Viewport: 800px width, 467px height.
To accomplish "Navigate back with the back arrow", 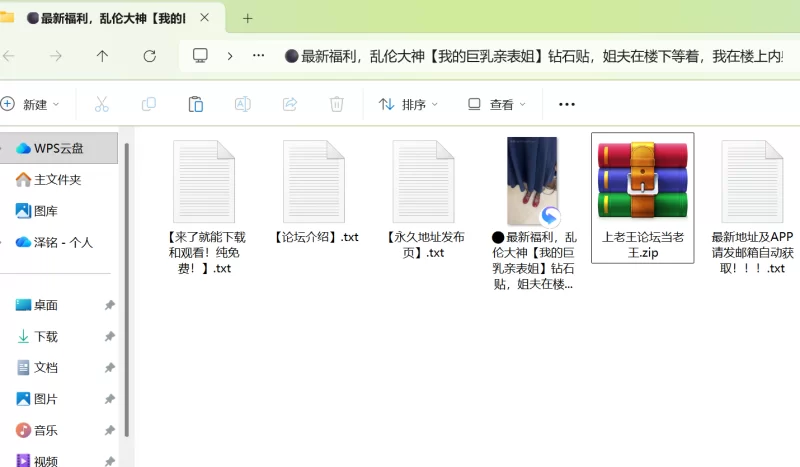I will click(9, 56).
